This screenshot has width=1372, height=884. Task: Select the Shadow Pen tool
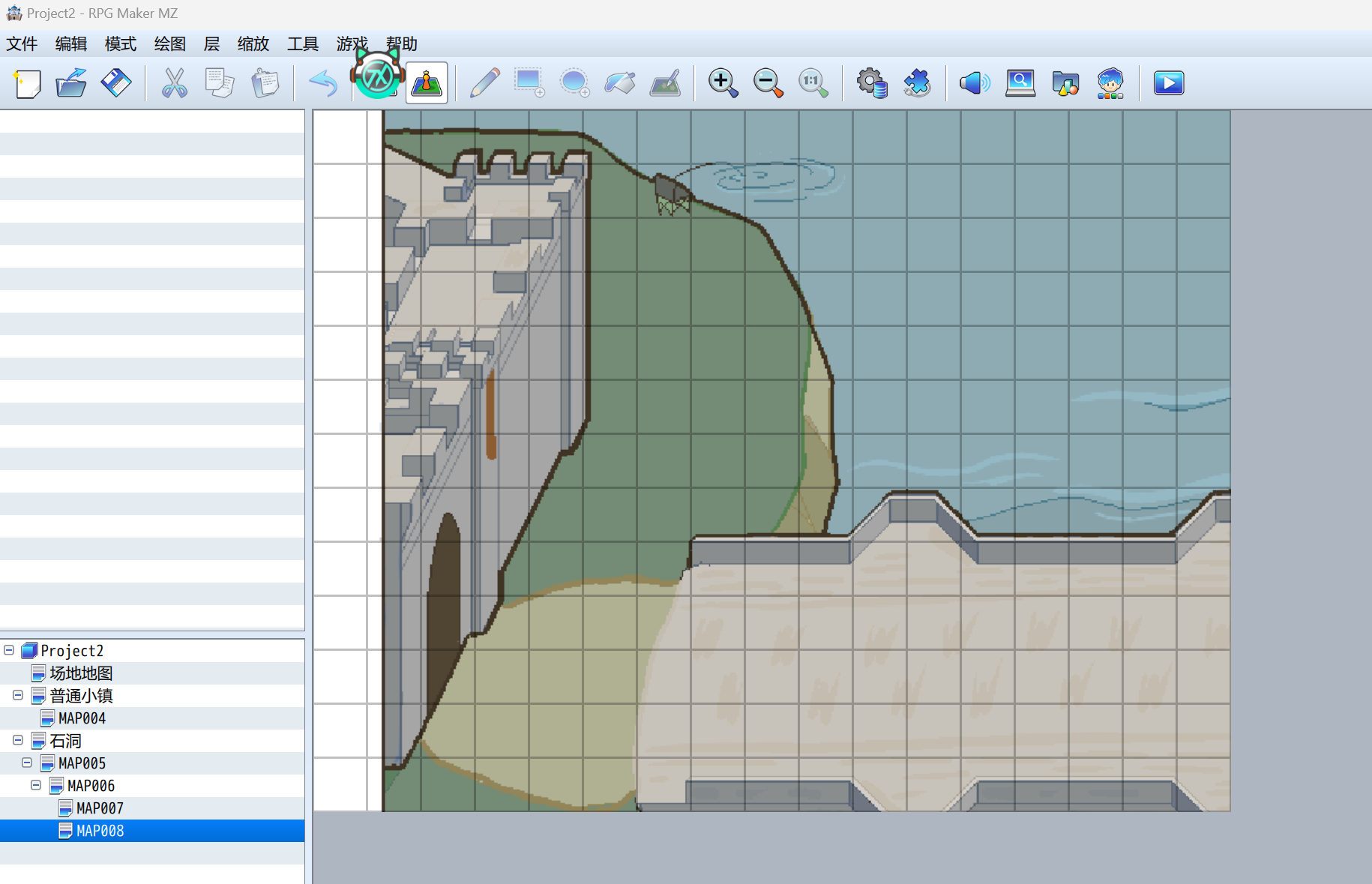point(665,83)
